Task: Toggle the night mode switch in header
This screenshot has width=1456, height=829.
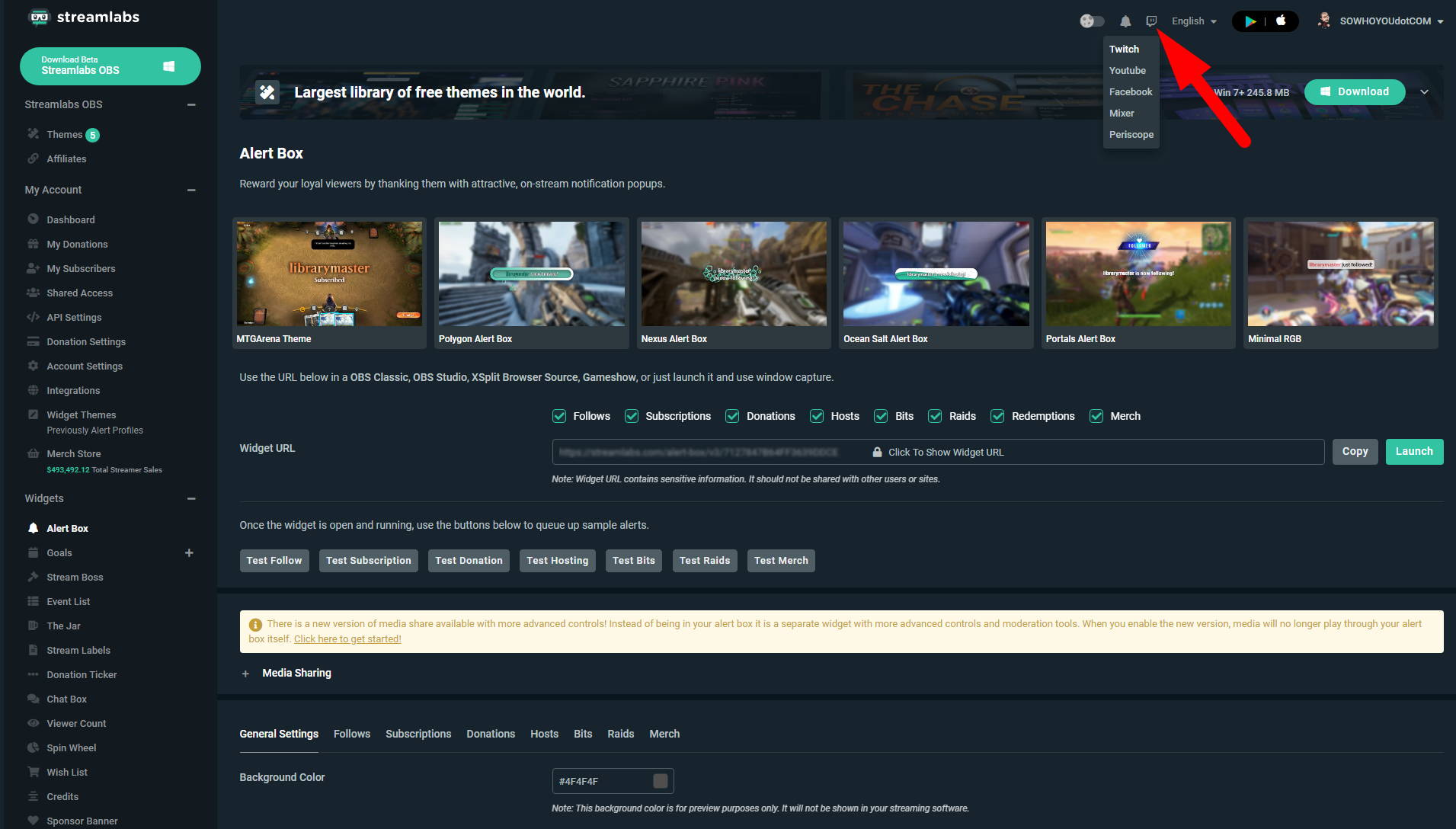Action: [x=1092, y=21]
